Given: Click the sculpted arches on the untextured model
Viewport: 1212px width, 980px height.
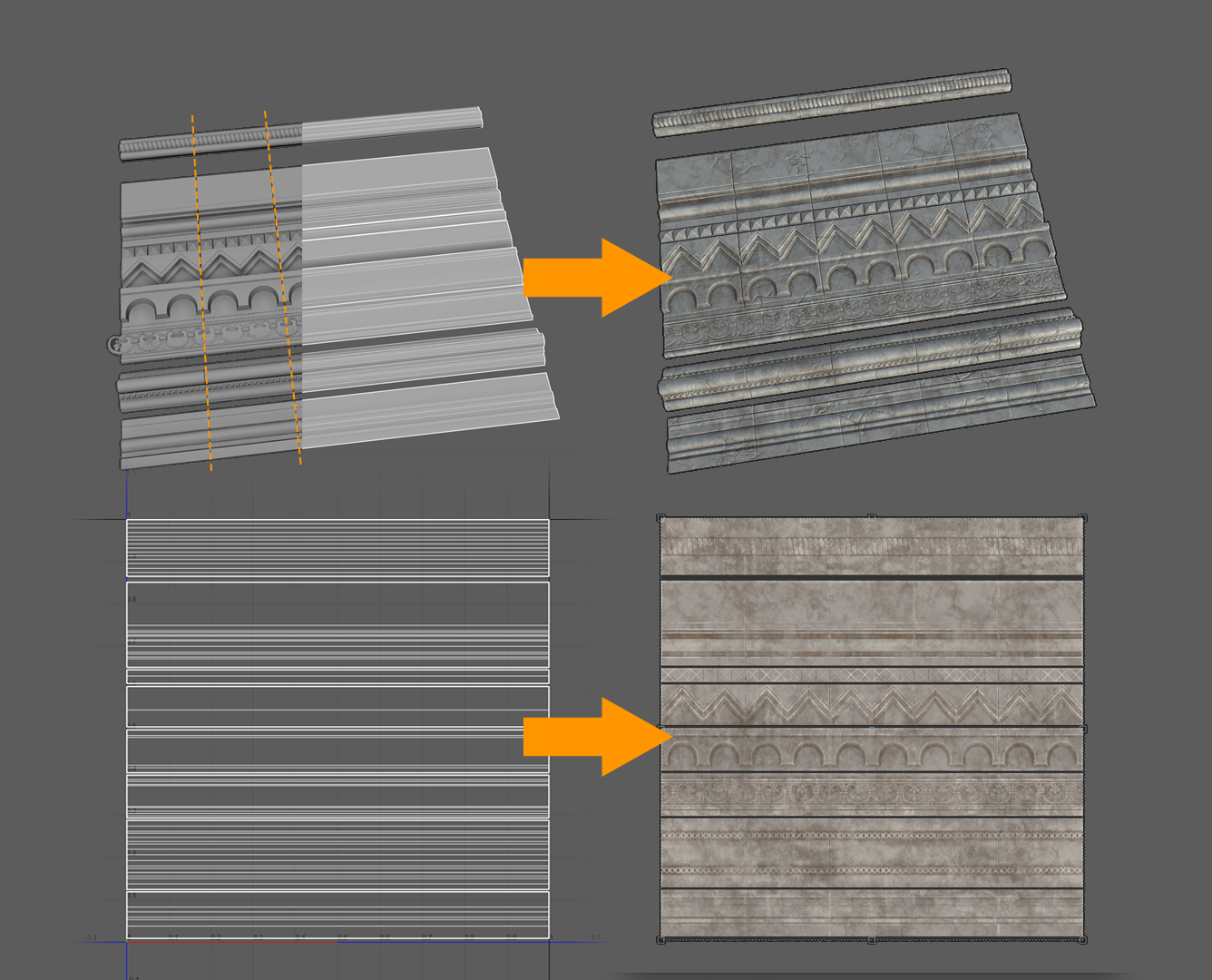Looking at the screenshot, I should 210,304.
